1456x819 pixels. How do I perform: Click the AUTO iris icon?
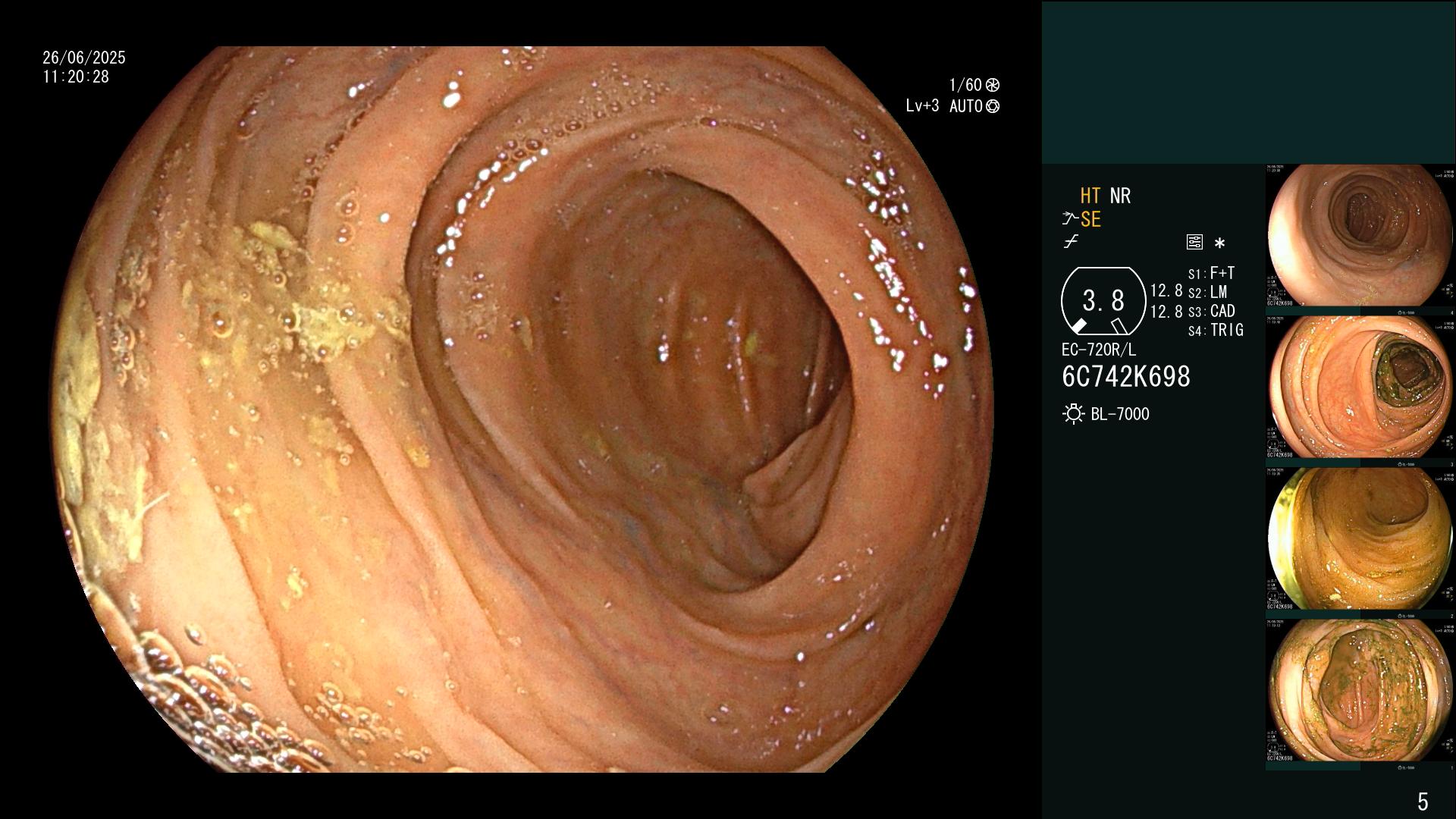pos(993,106)
